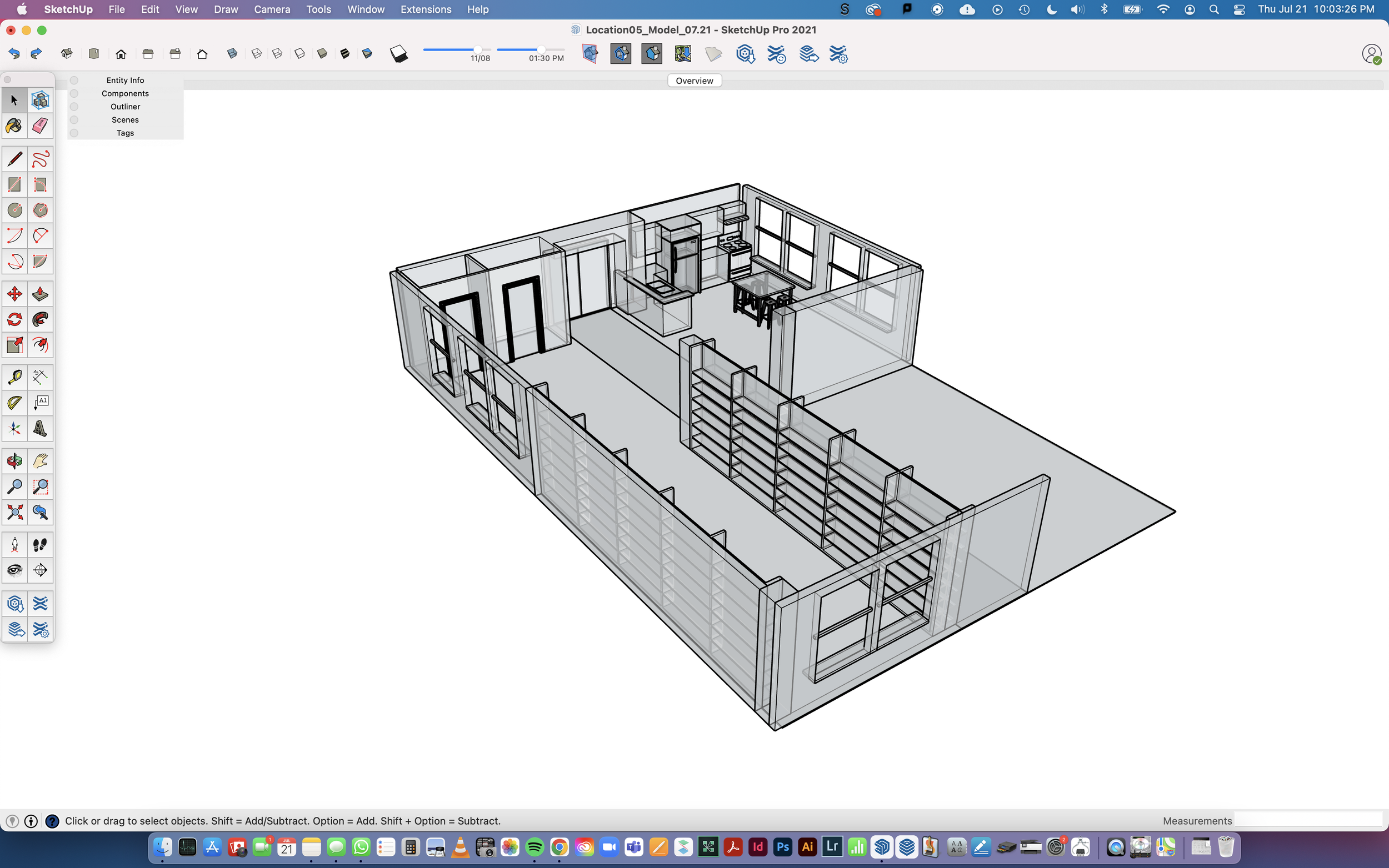
Task: Select the Orbit tool
Action: [14, 461]
